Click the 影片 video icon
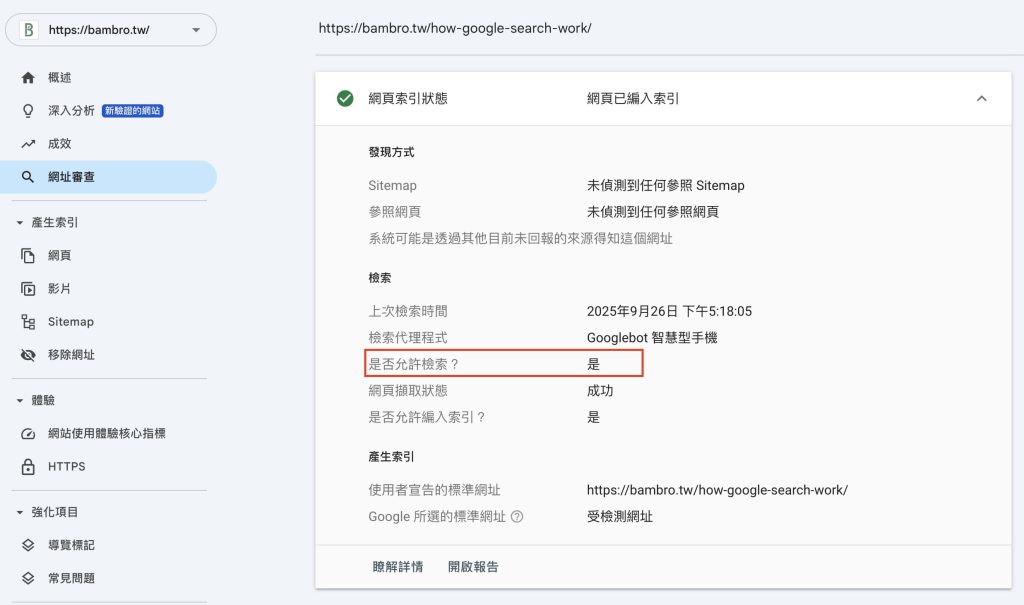 [x=28, y=289]
